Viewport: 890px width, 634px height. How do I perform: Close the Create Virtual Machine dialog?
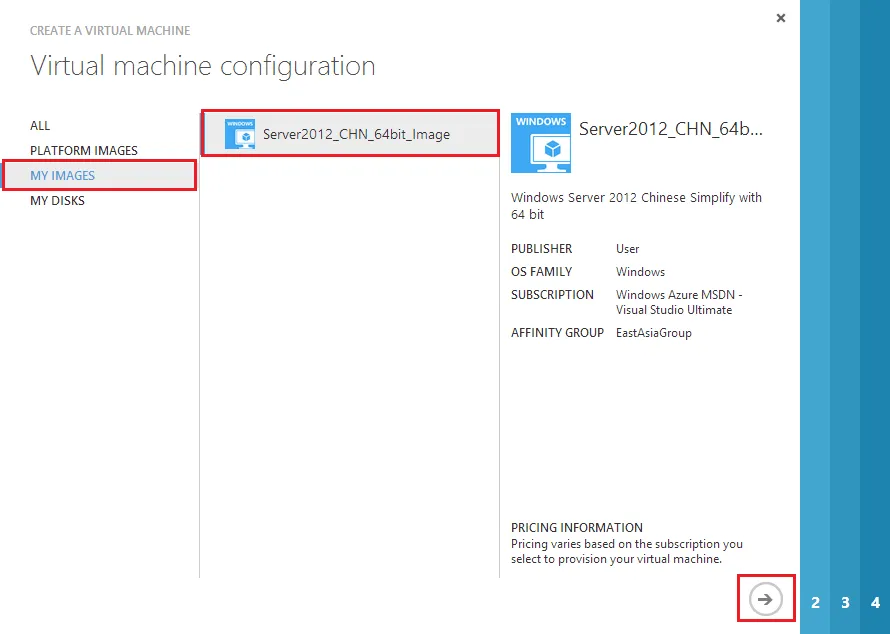[781, 18]
